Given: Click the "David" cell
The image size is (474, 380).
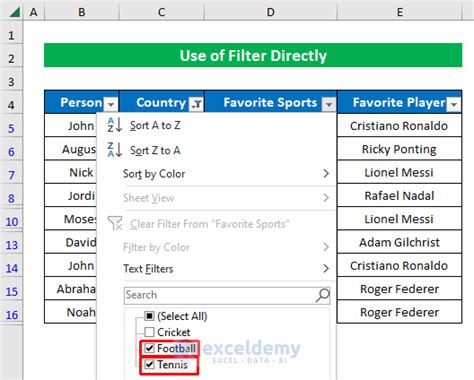Looking at the screenshot, I should 71,242.
